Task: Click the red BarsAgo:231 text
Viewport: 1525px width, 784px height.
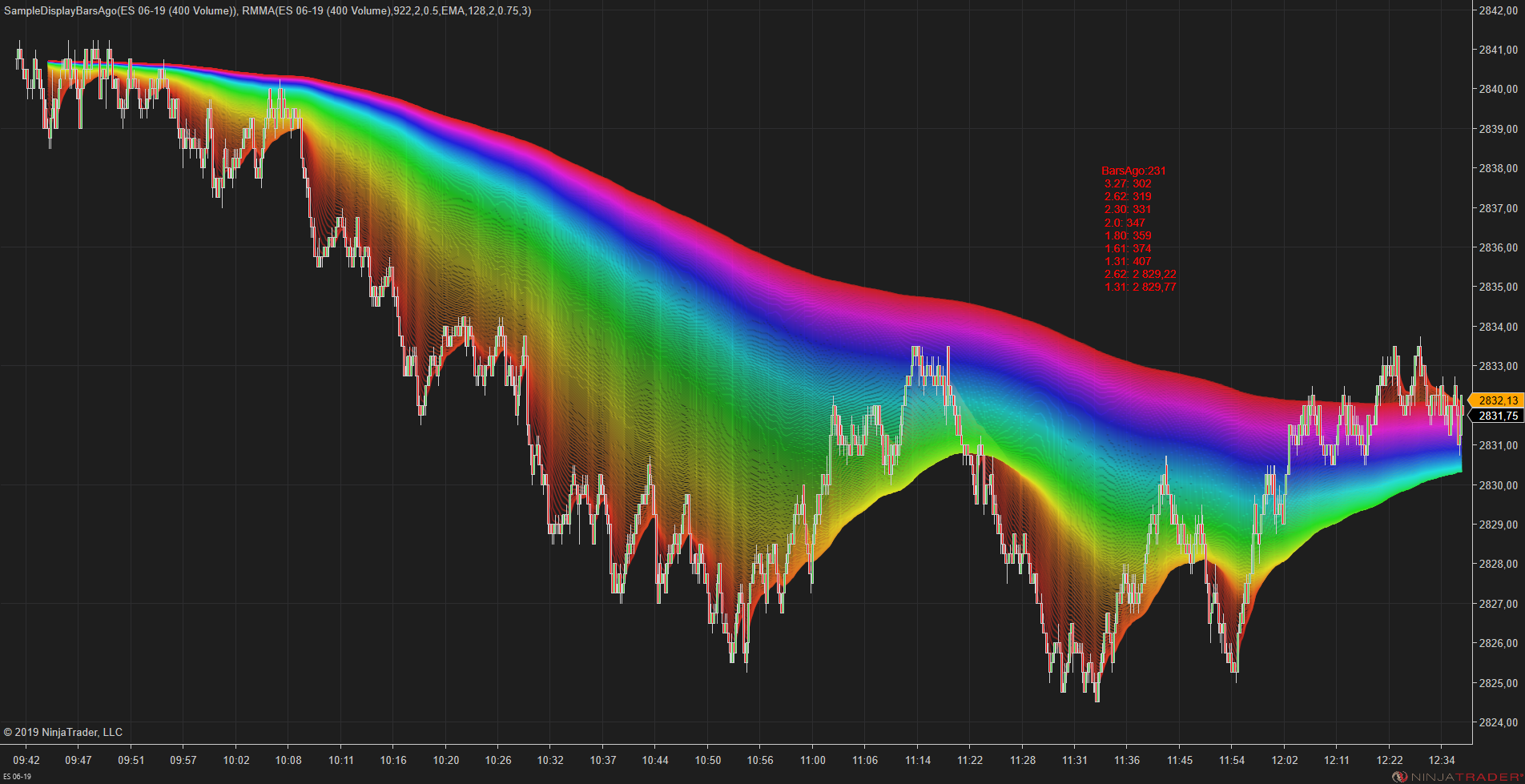Action: tap(1133, 171)
